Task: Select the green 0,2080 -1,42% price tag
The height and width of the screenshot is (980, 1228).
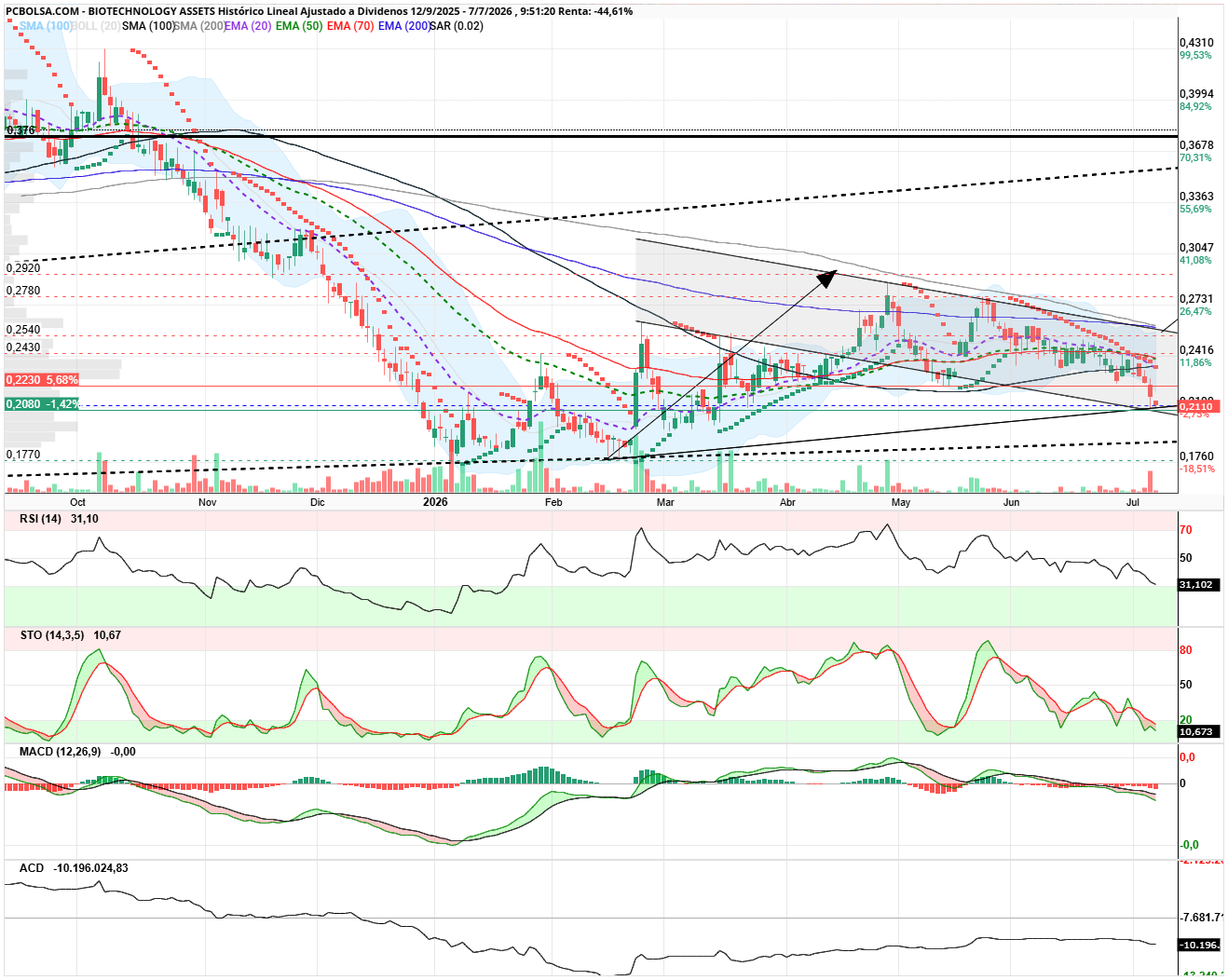Action: coord(42,404)
